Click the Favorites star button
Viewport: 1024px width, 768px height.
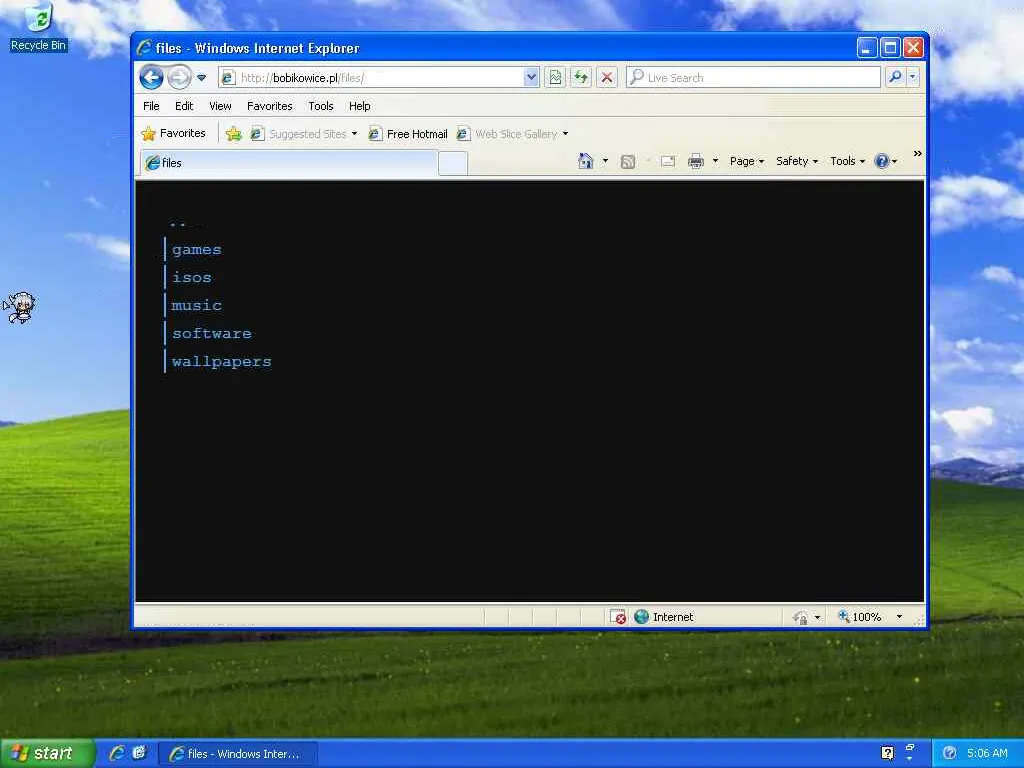[174, 133]
